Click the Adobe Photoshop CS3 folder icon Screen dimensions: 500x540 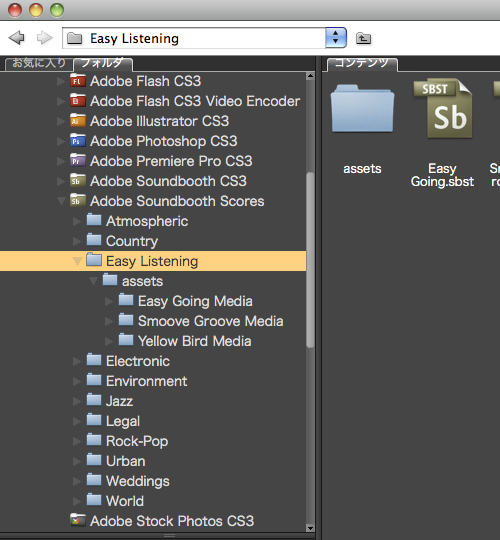click(77, 141)
